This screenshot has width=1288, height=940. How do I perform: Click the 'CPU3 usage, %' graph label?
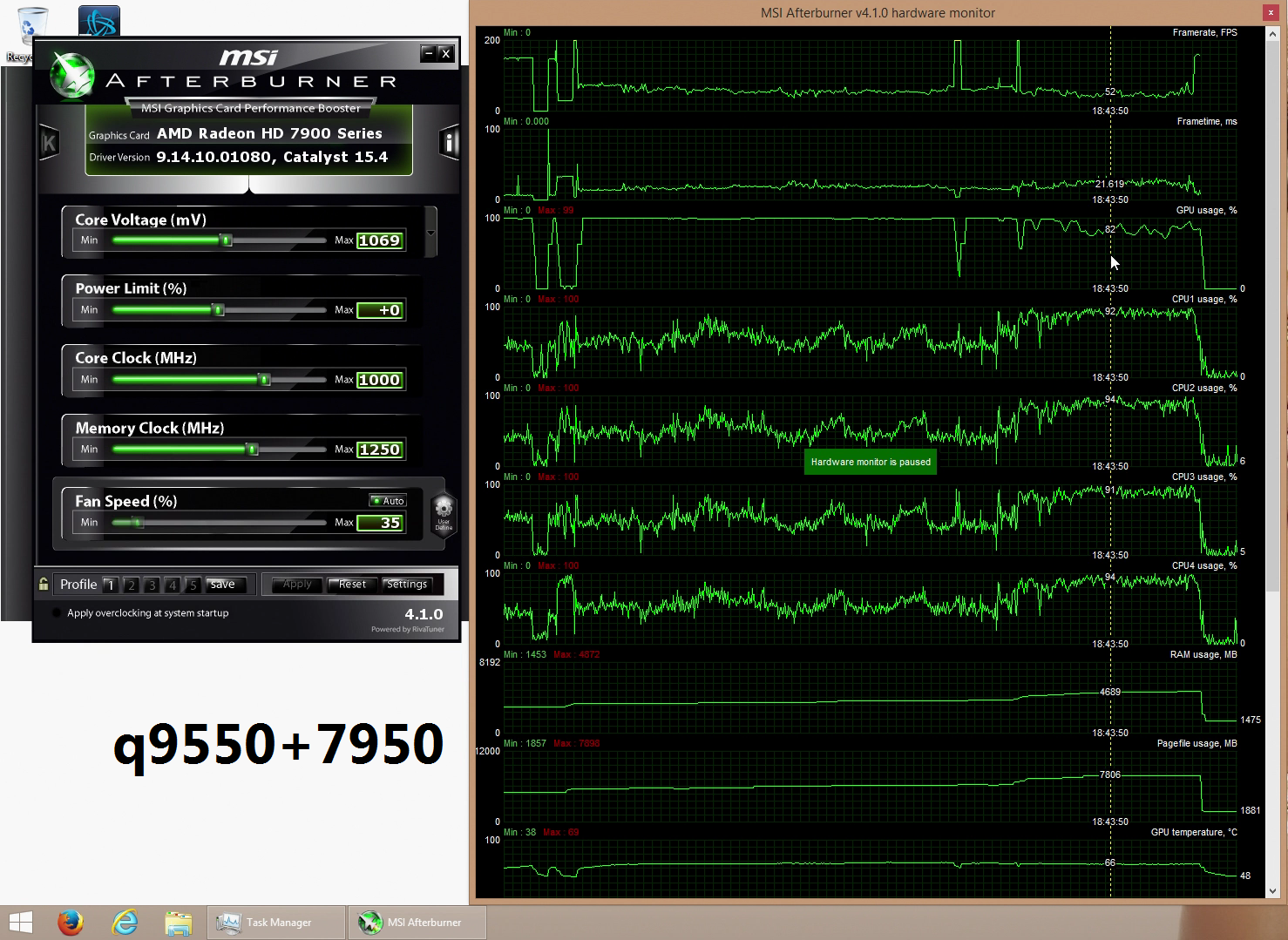[1204, 477]
